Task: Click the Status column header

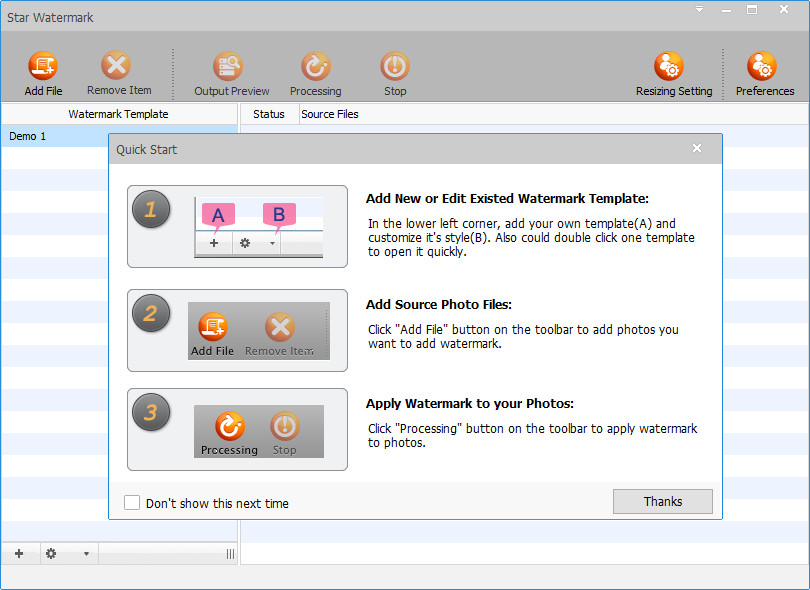Action: [x=269, y=114]
